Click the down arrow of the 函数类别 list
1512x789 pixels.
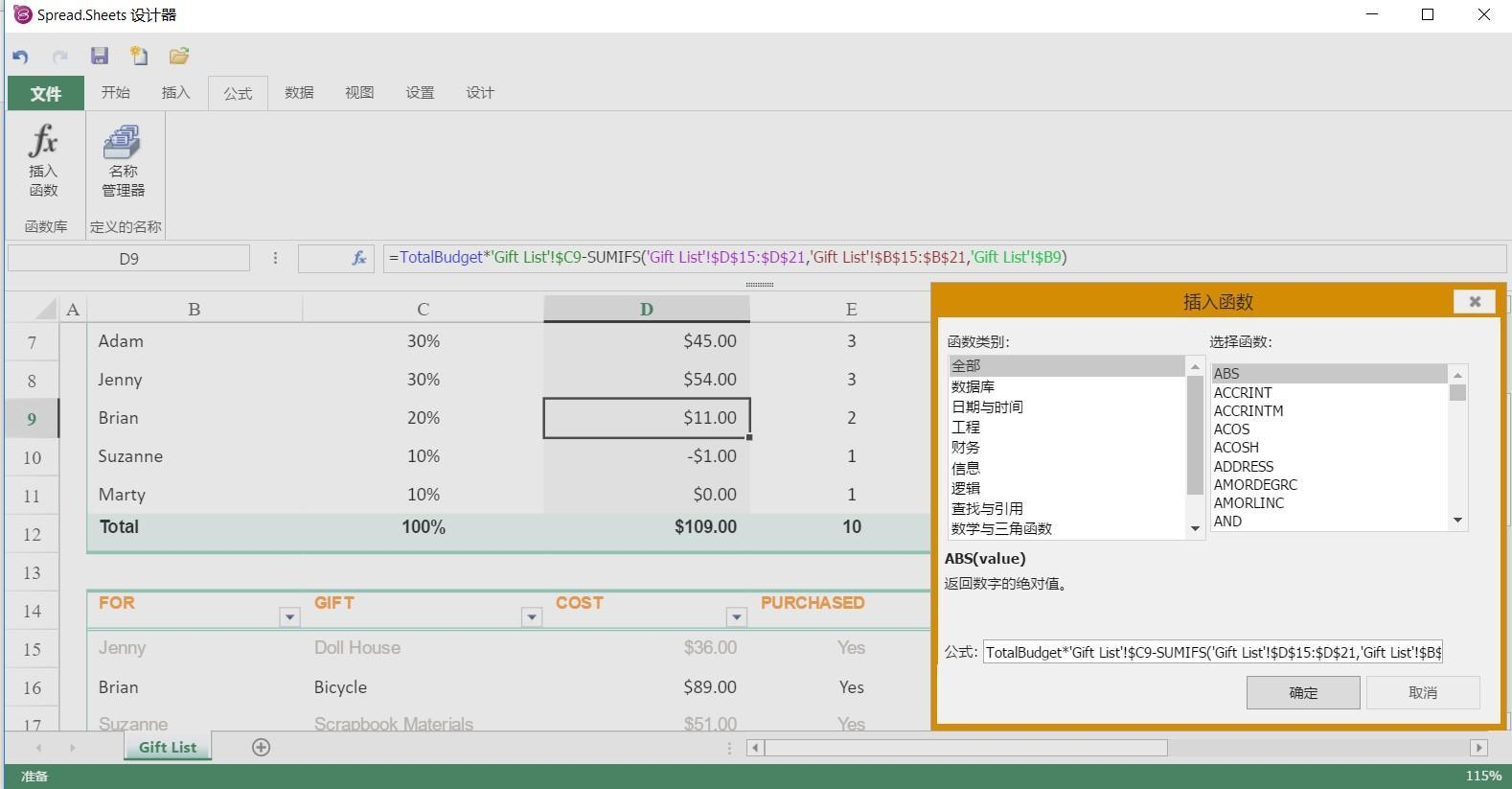click(1195, 528)
